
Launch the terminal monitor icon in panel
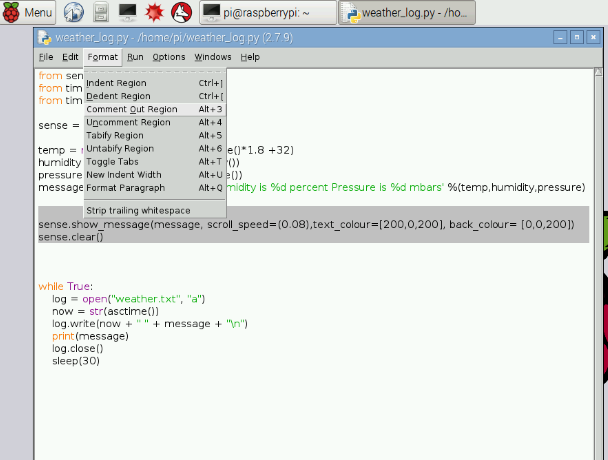click(x=128, y=12)
